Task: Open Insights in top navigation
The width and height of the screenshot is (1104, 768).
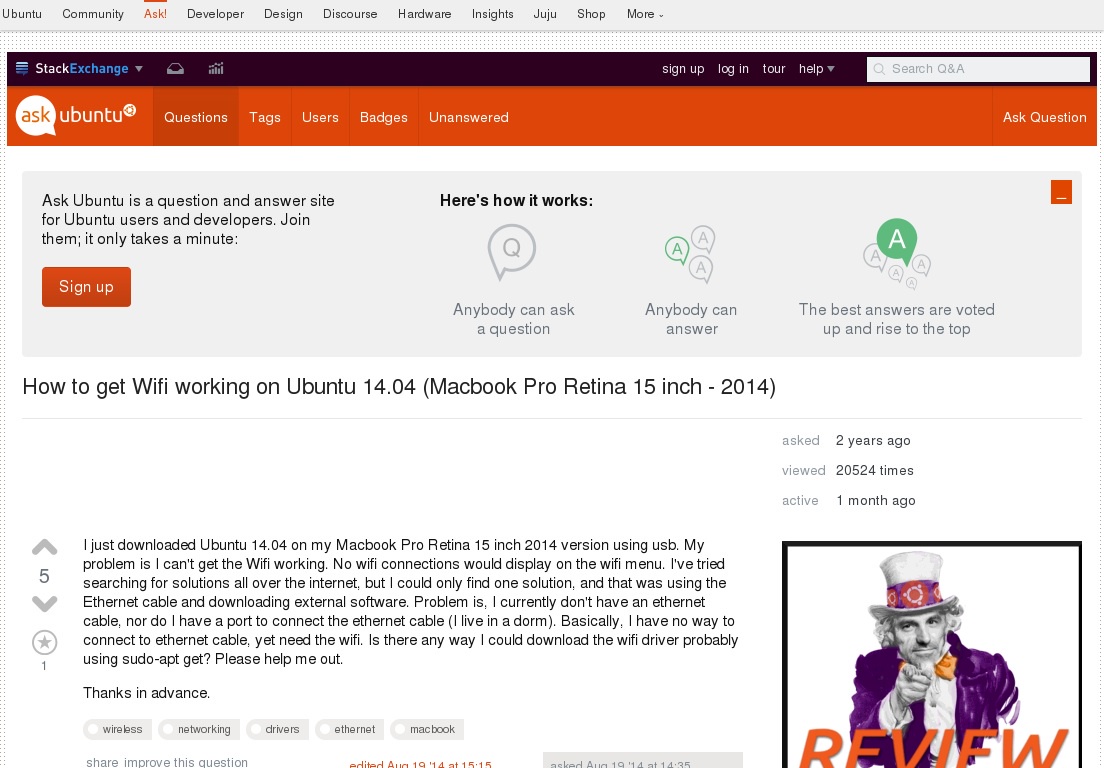Action: (493, 14)
